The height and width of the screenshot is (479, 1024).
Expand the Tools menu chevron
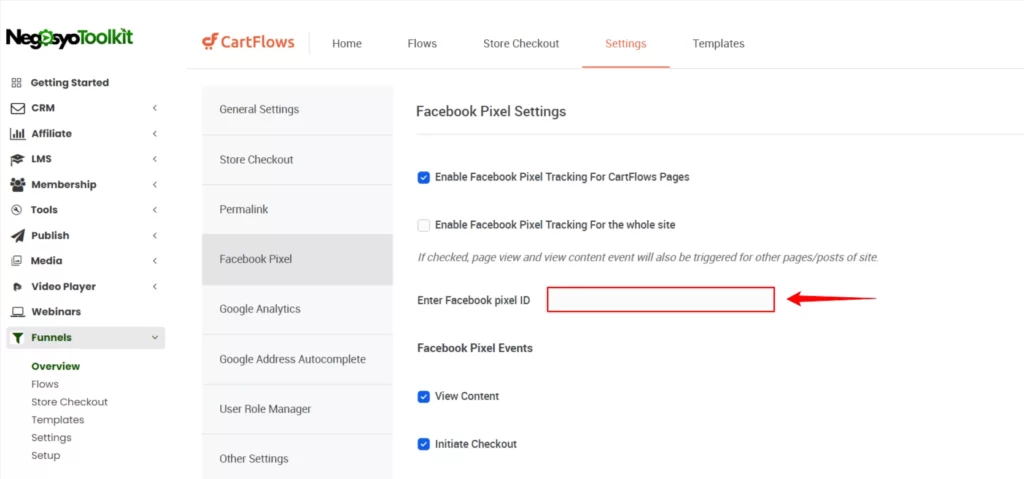tap(155, 210)
